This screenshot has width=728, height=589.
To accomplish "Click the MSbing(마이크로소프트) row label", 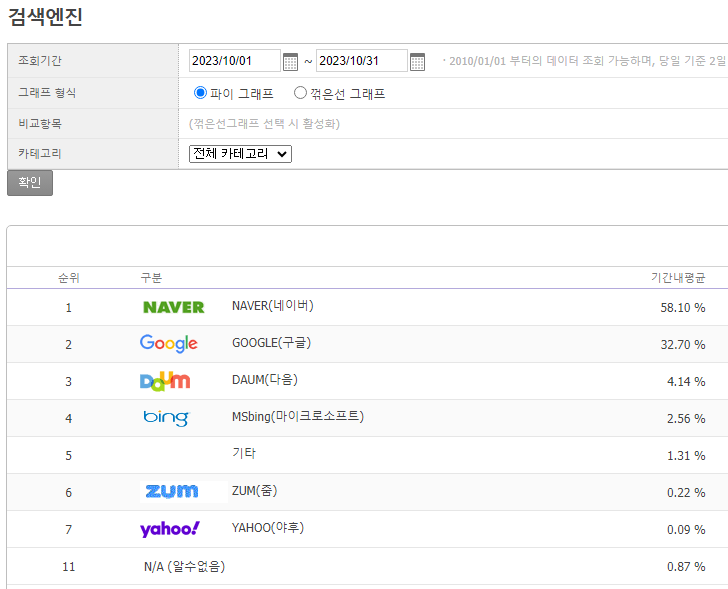I will pos(298,417).
